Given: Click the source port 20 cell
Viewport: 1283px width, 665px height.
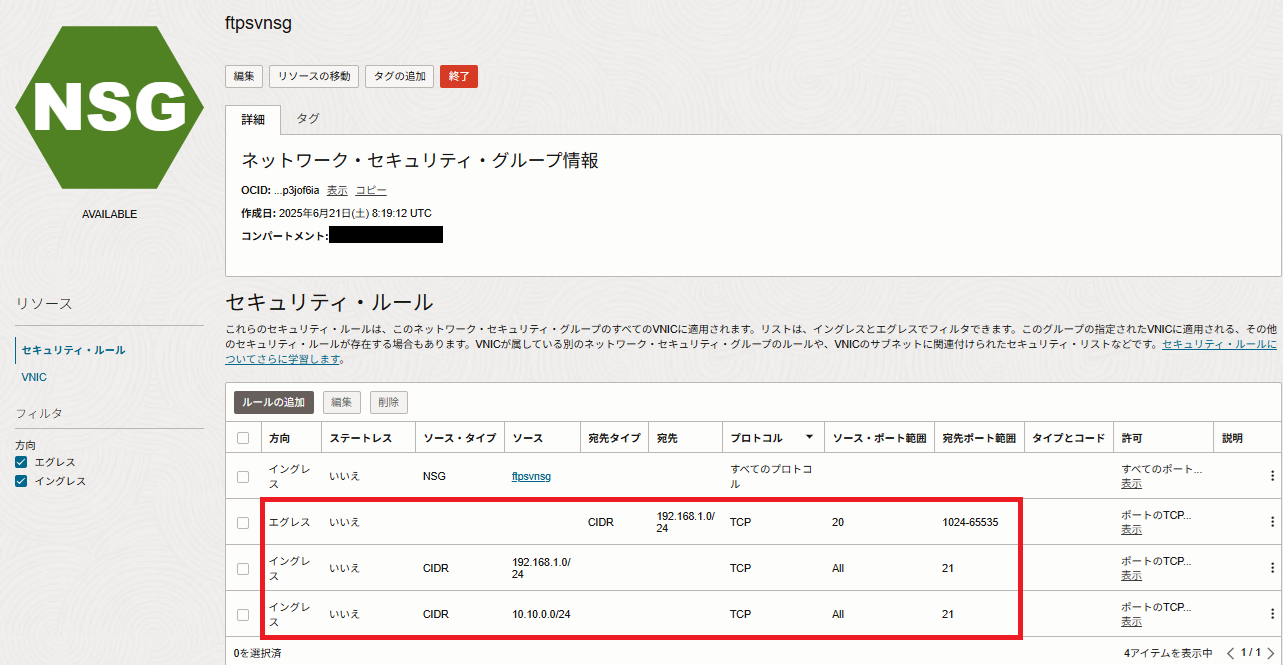Looking at the screenshot, I should (838, 522).
